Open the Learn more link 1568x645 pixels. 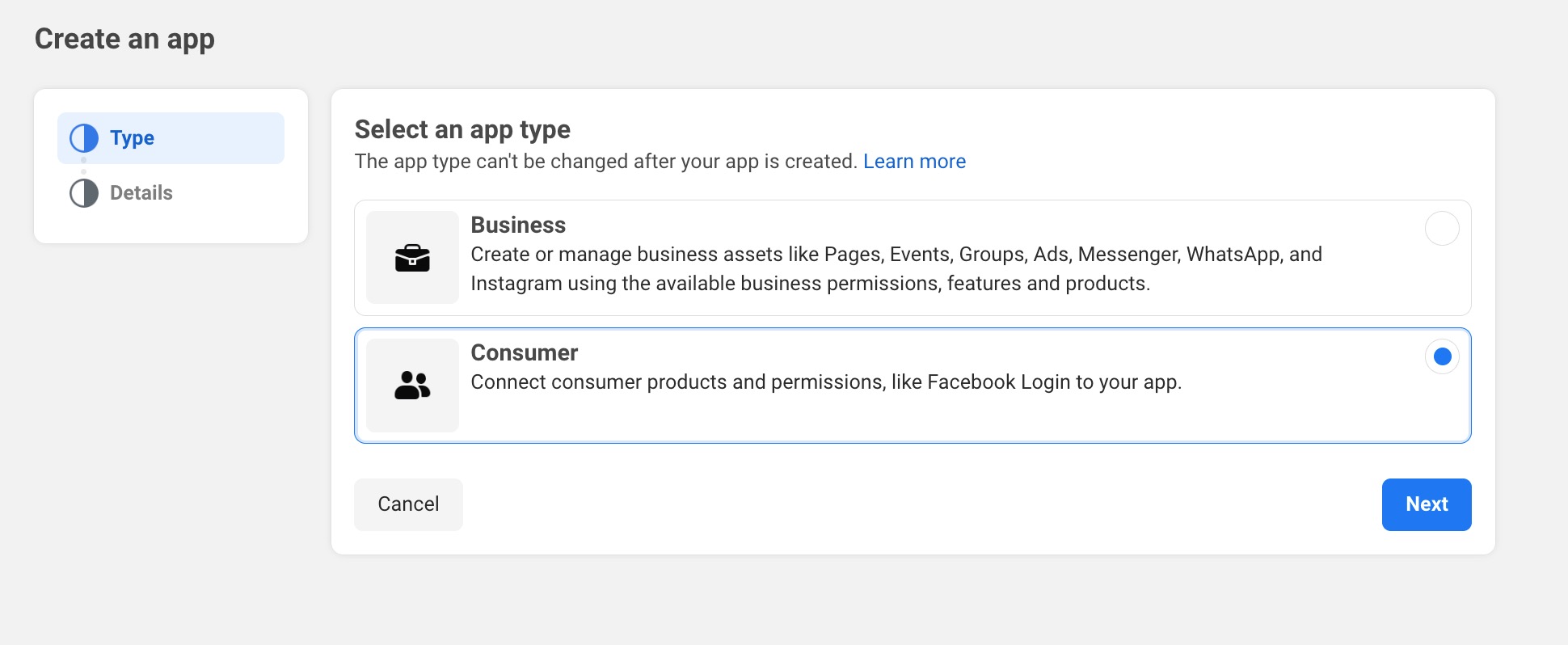[914, 162]
